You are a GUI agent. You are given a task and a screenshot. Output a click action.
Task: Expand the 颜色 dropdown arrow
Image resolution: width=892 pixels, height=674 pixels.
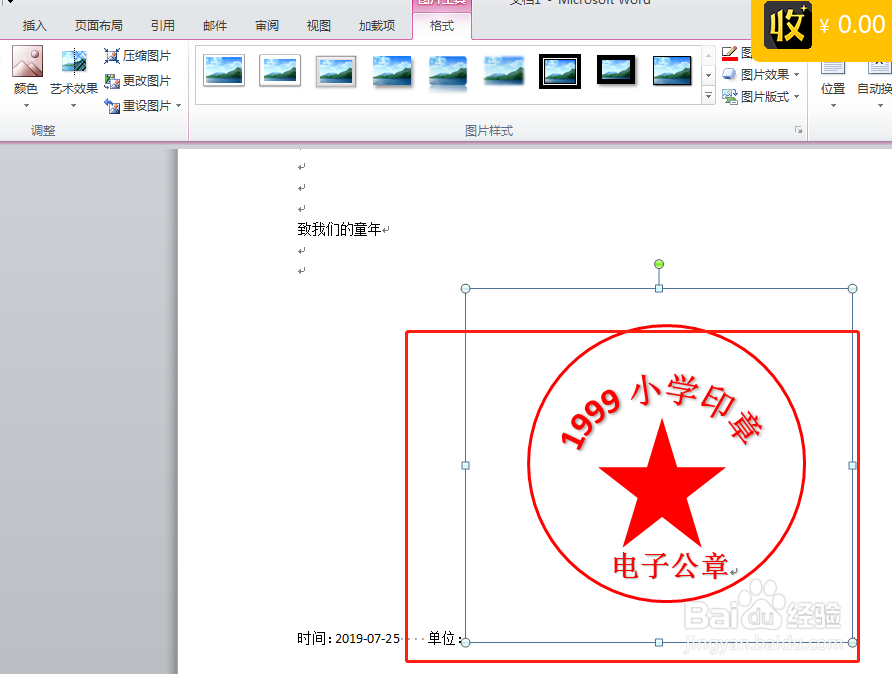point(26,106)
